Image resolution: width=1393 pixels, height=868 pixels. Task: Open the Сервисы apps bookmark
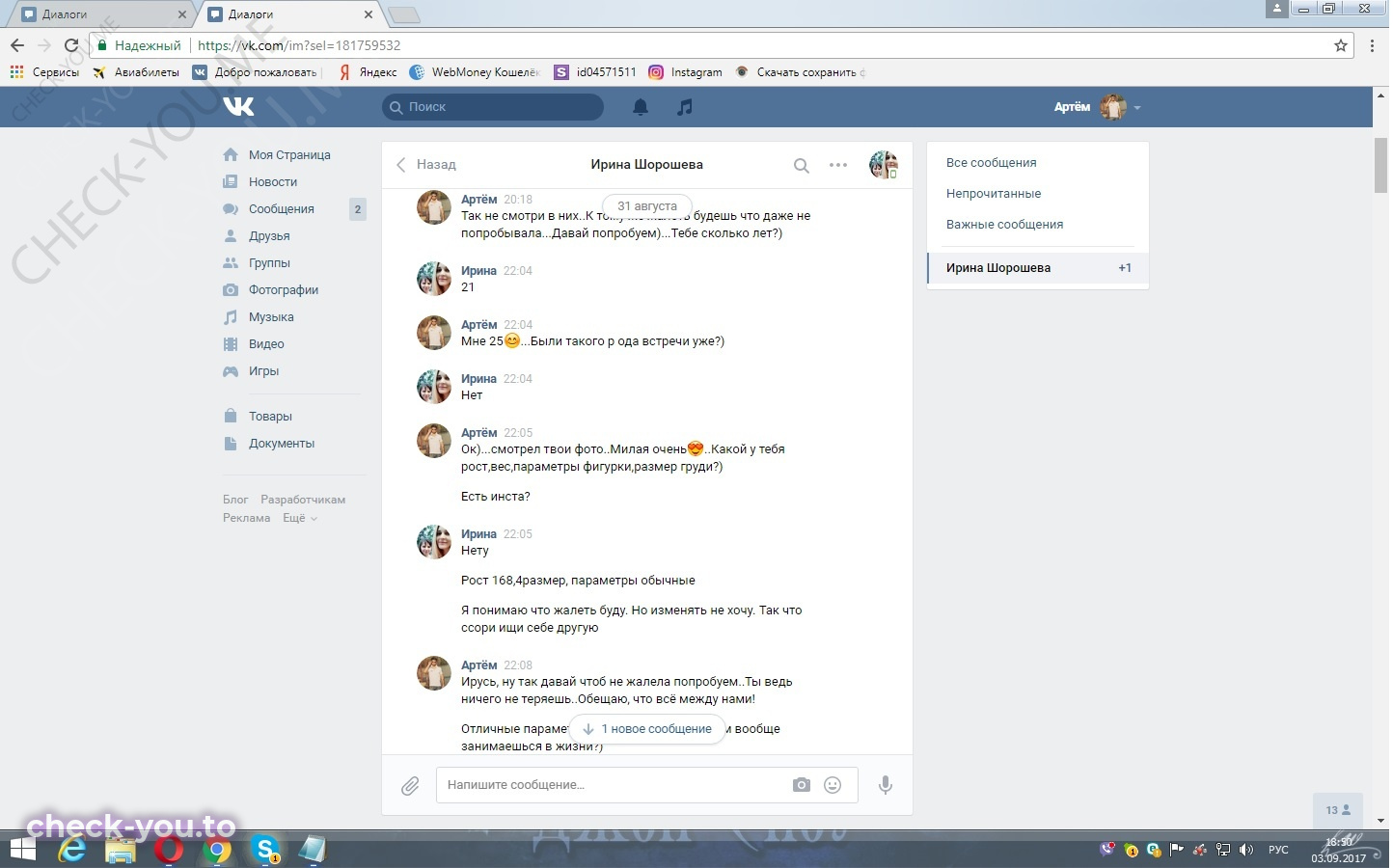point(44,72)
